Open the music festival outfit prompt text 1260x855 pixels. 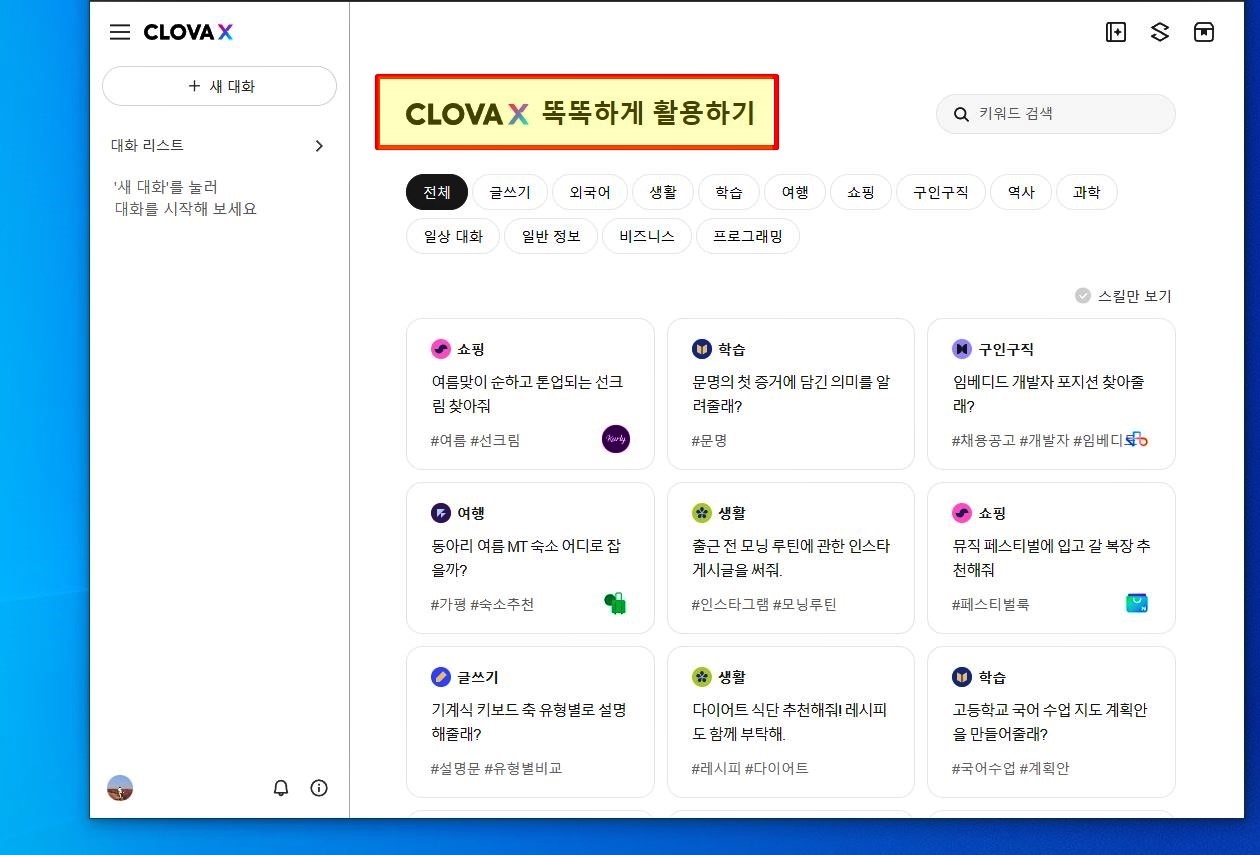1051,558
